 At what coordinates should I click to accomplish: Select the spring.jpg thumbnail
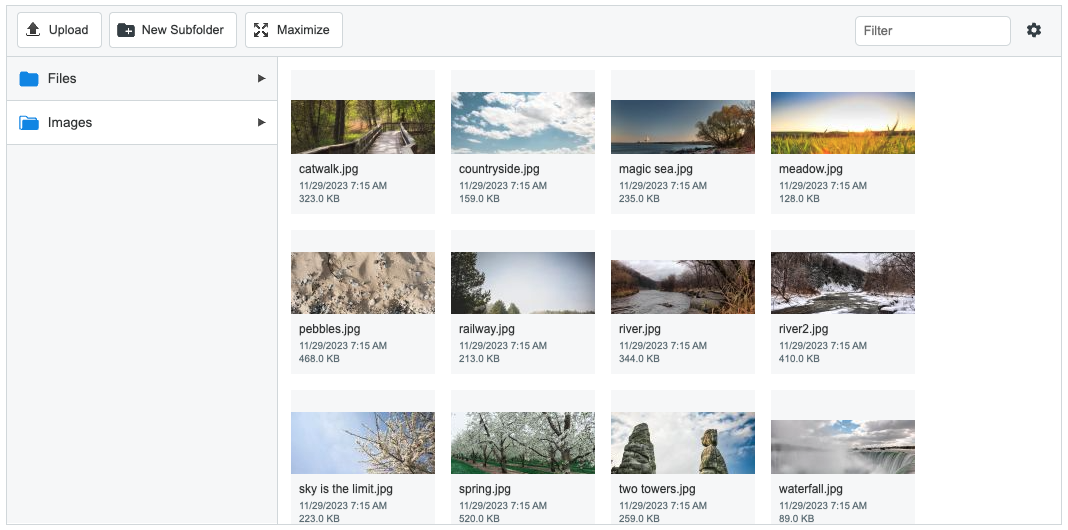[x=523, y=443]
